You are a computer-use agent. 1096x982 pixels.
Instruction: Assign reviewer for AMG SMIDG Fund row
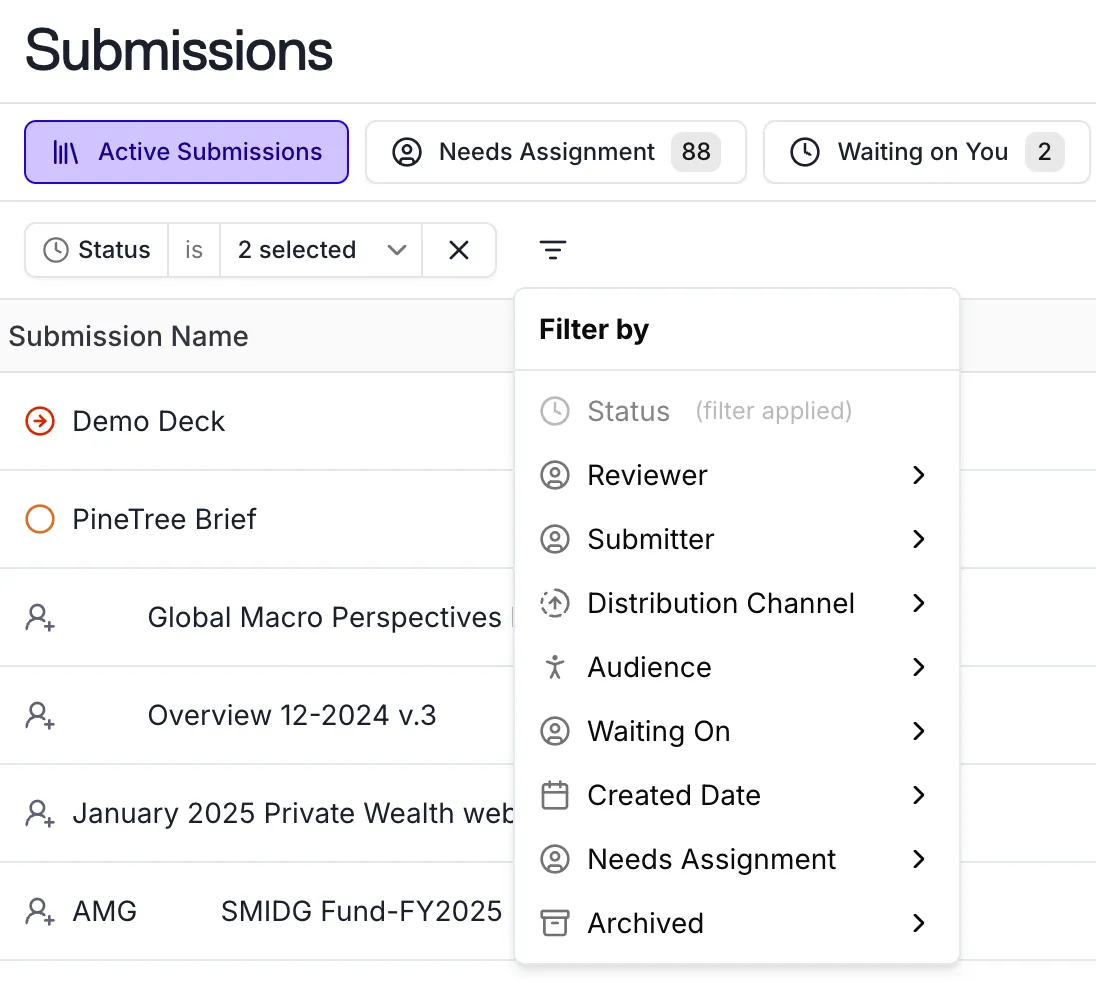coord(40,911)
